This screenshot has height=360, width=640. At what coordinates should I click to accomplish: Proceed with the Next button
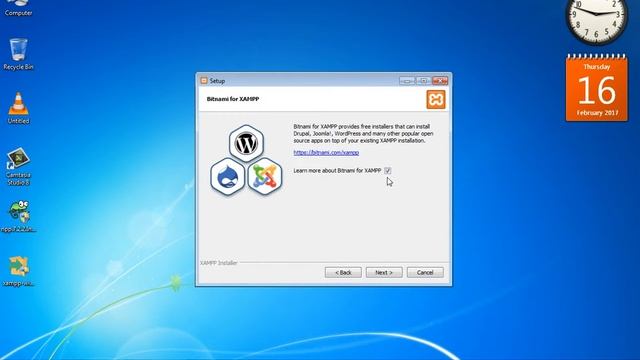(x=384, y=272)
